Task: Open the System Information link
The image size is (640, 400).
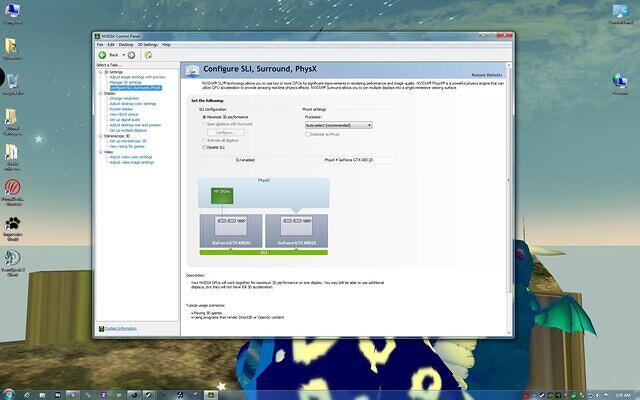Action: click(x=119, y=328)
